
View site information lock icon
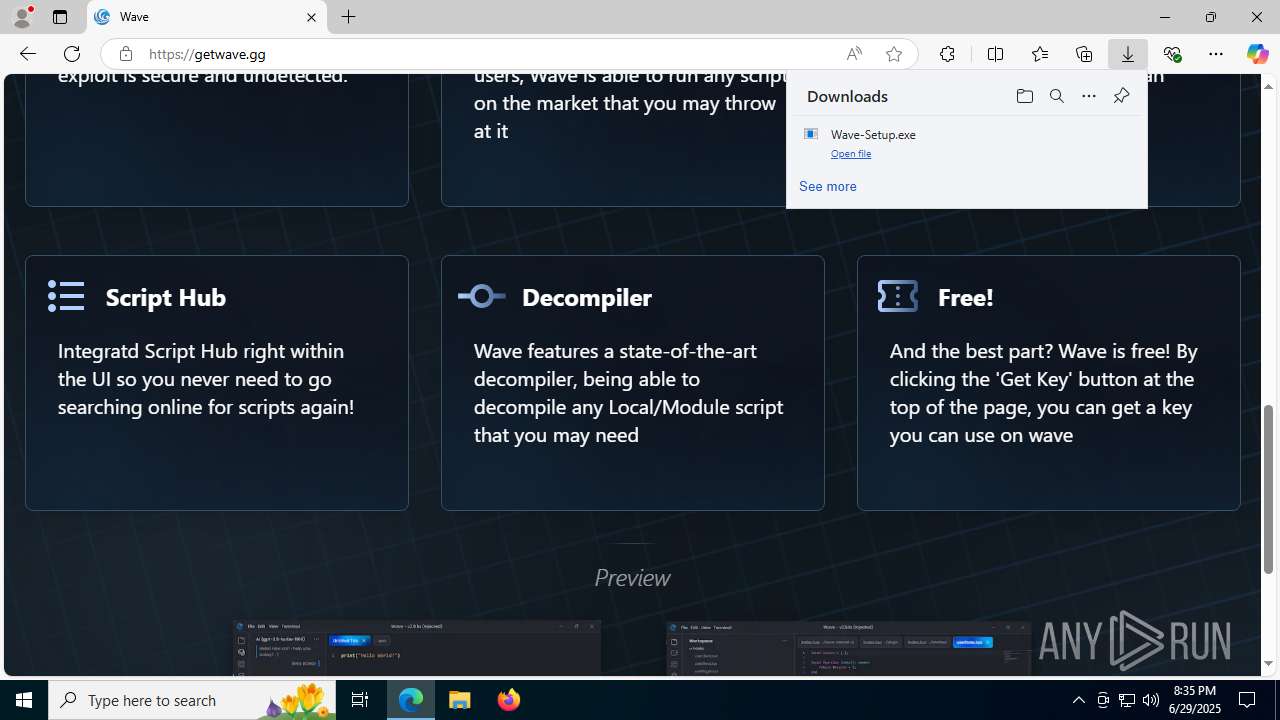click(x=125, y=54)
